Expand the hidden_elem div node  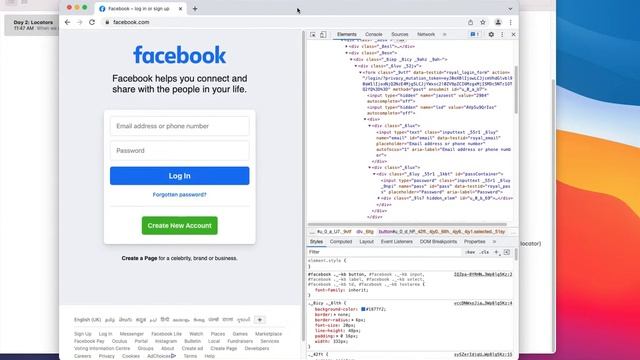[x=379, y=198]
